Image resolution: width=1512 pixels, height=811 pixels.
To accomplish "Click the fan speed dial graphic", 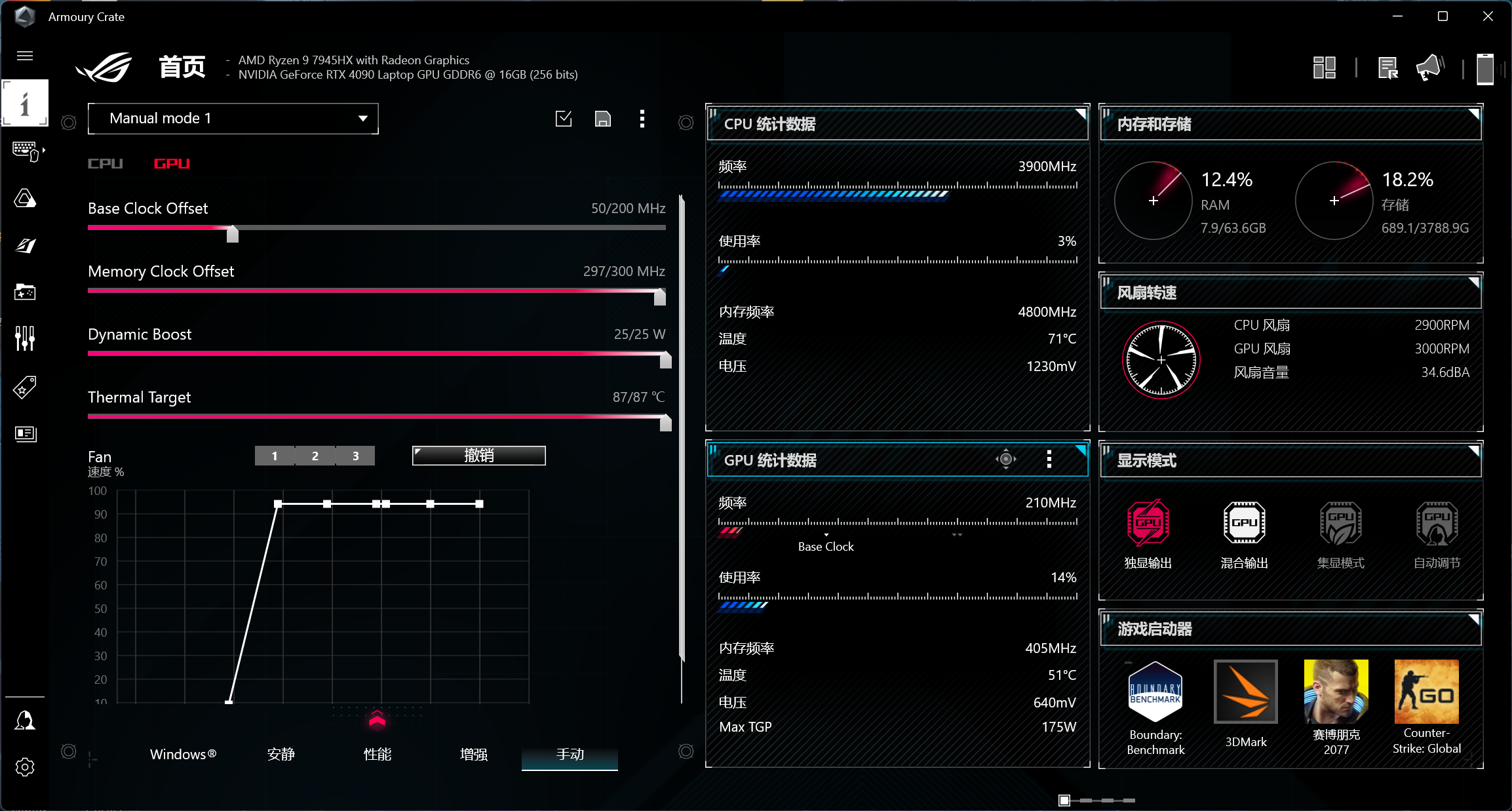I will (1161, 360).
